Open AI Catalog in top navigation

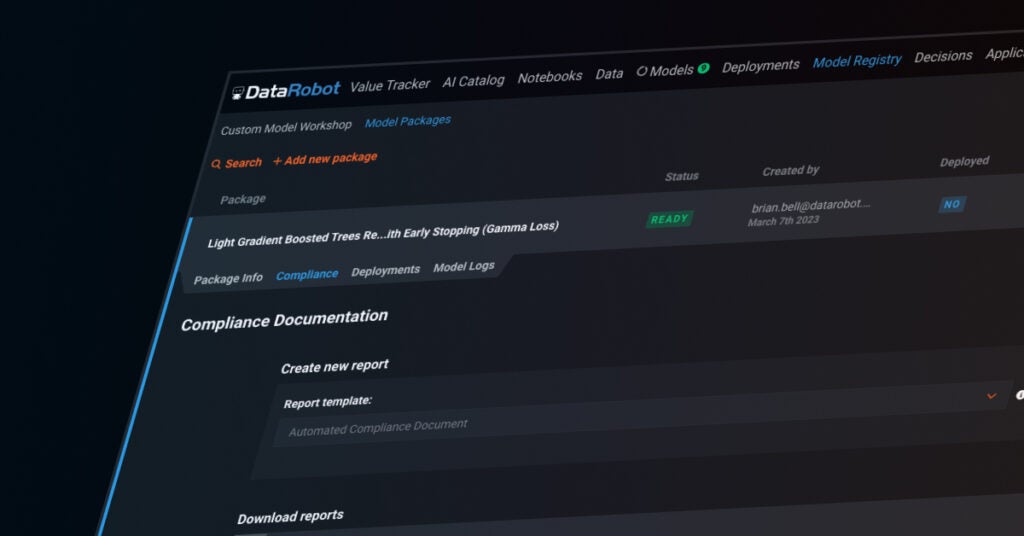(473, 81)
